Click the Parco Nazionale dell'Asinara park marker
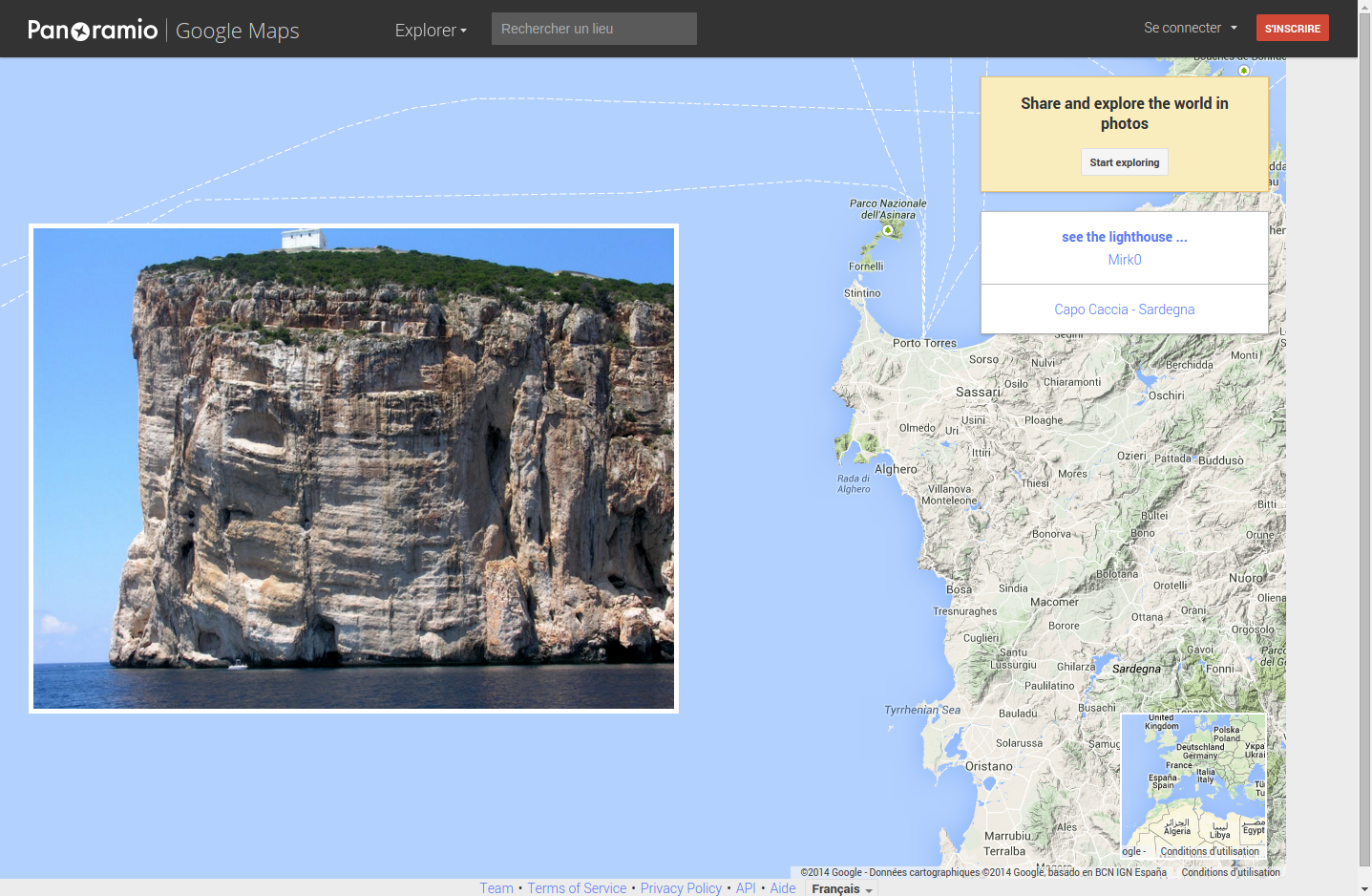 (888, 230)
